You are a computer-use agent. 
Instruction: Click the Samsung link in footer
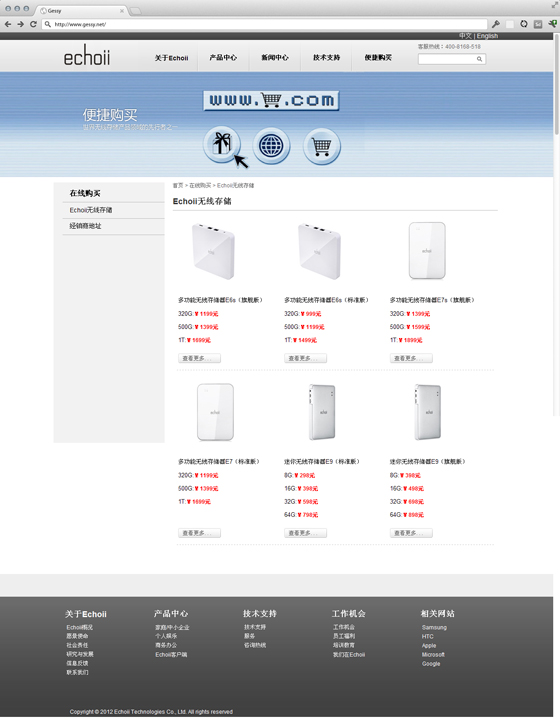[x=434, y=627]
